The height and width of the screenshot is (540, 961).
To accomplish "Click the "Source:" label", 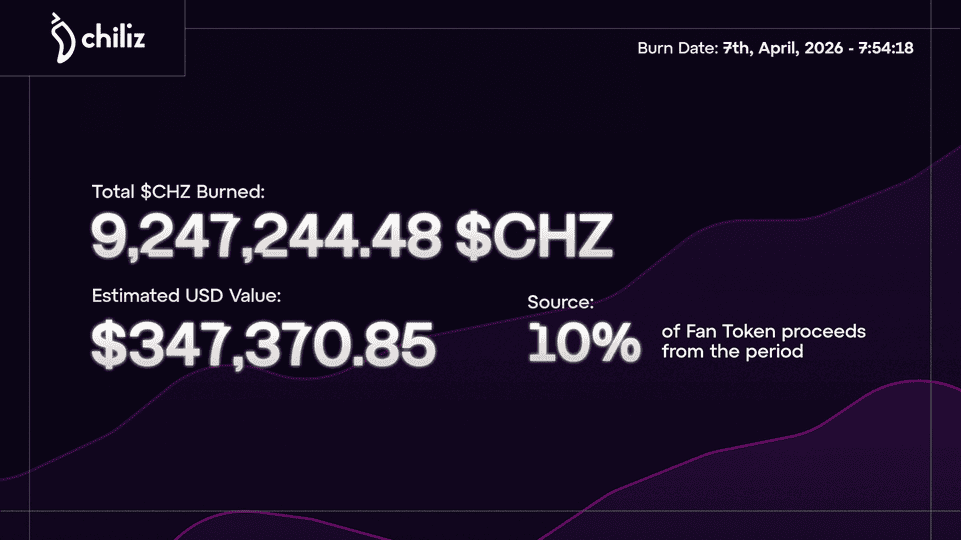I will point(561,300).
